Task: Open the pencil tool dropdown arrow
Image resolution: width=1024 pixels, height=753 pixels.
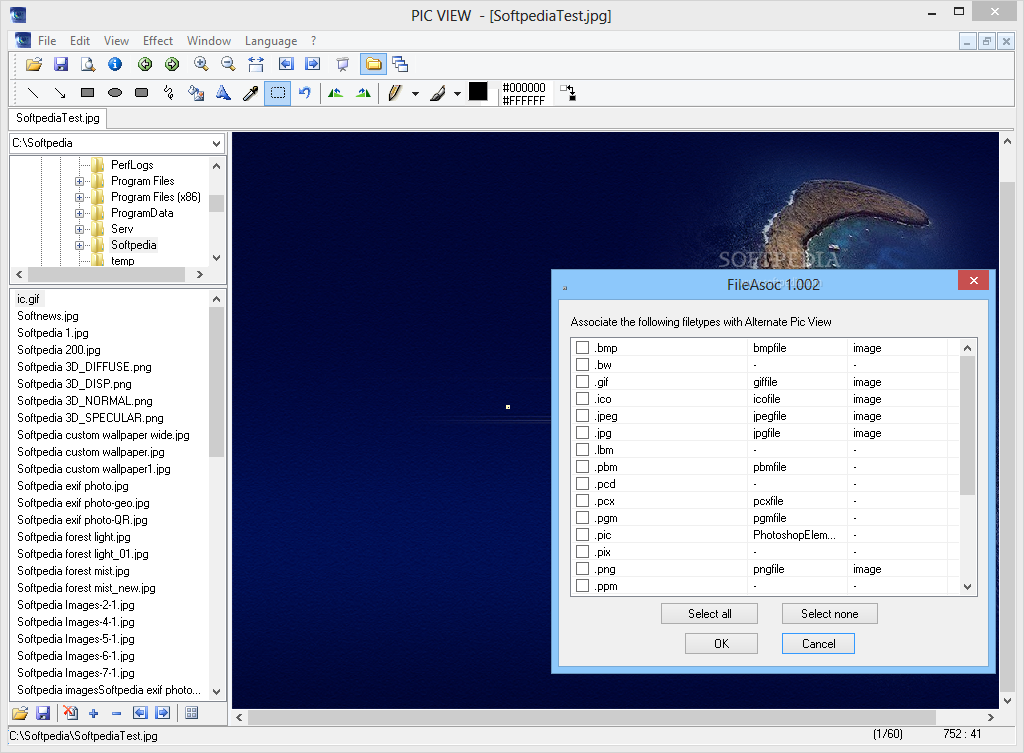Action: (415, 93)
